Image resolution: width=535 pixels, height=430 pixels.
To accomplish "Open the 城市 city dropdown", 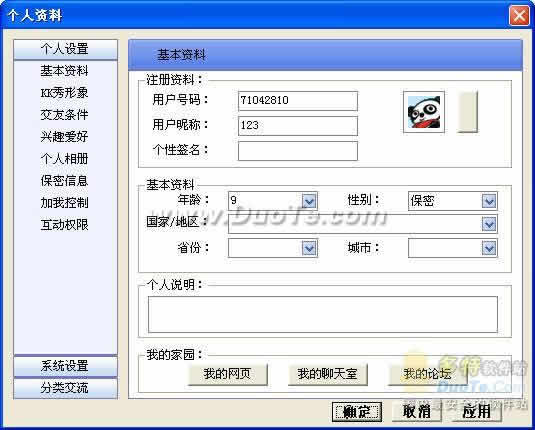I will pyautogui.click(x=489, y=248).
